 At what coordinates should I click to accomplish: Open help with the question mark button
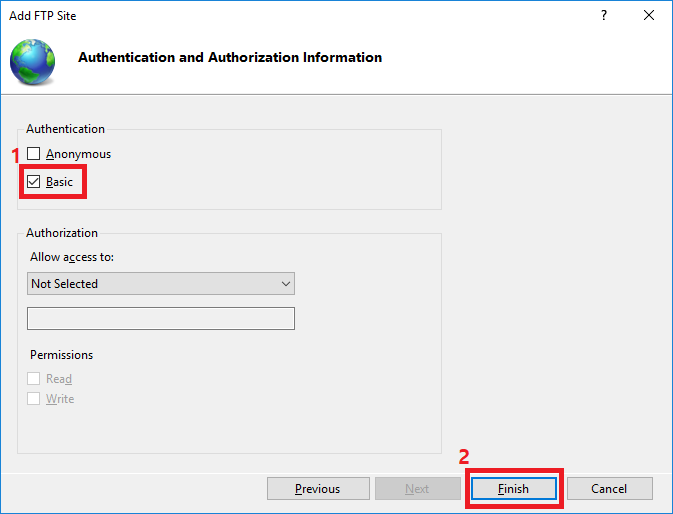tap(604, 15)
